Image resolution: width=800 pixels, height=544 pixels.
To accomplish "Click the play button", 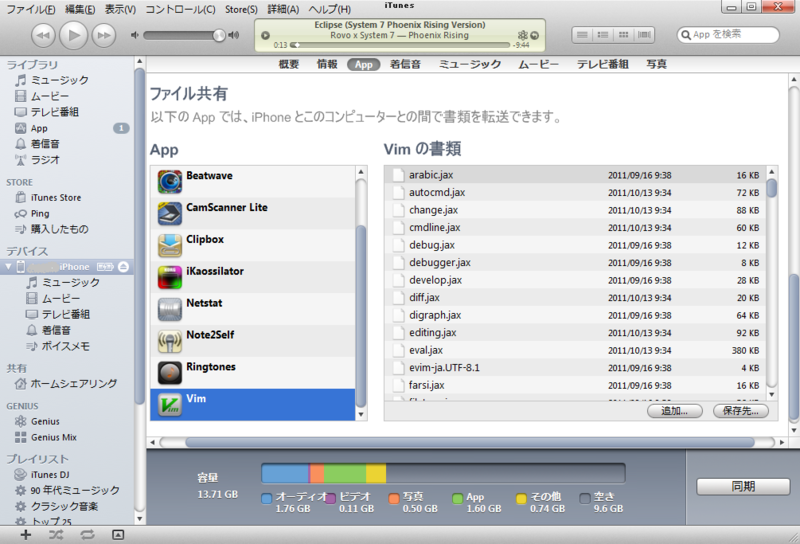I will pos(73,35).
